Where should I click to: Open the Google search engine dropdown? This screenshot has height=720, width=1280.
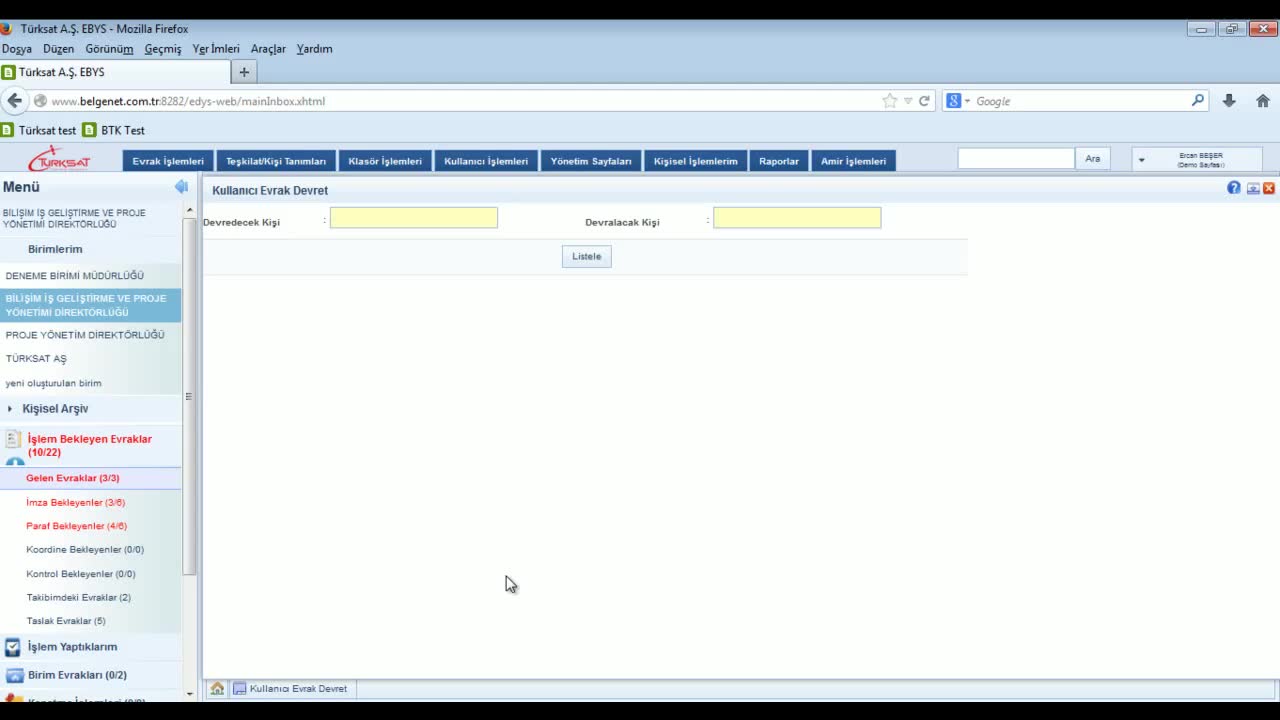point(958,101)
